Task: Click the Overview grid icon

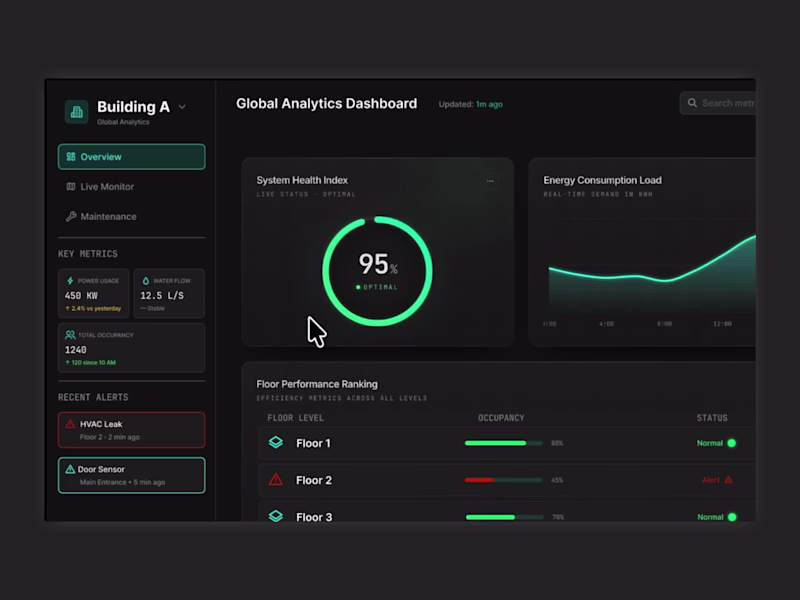Action: [71, 157]
